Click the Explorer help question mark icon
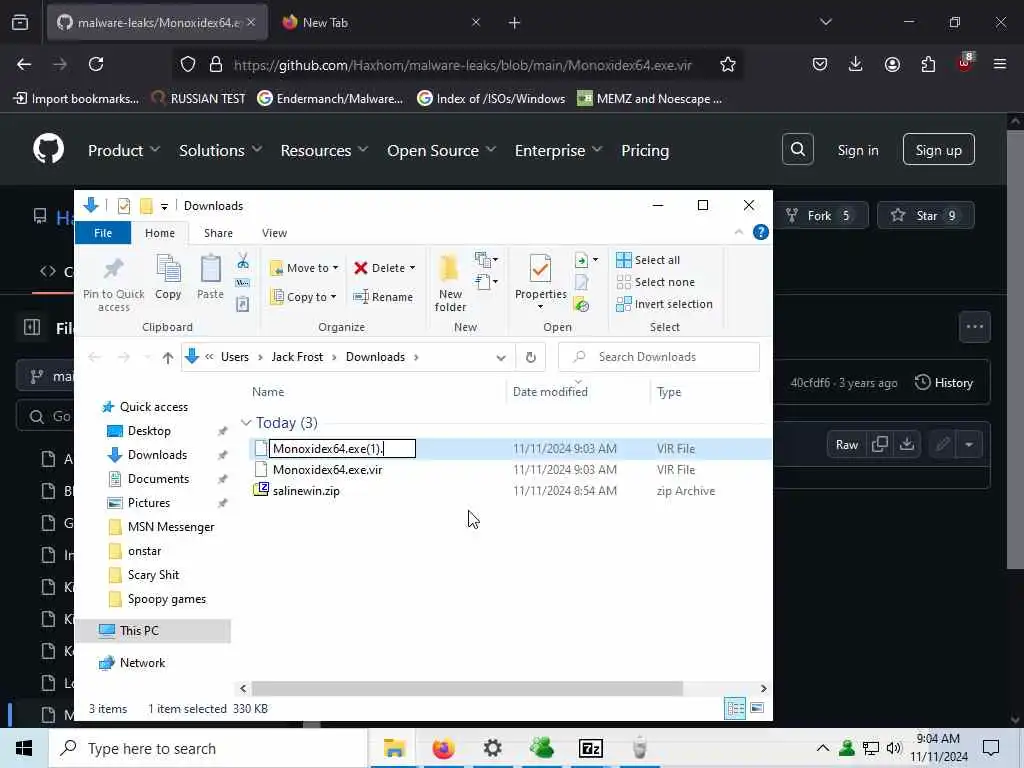Screen dimensions: 1024x768 (761, 232)
